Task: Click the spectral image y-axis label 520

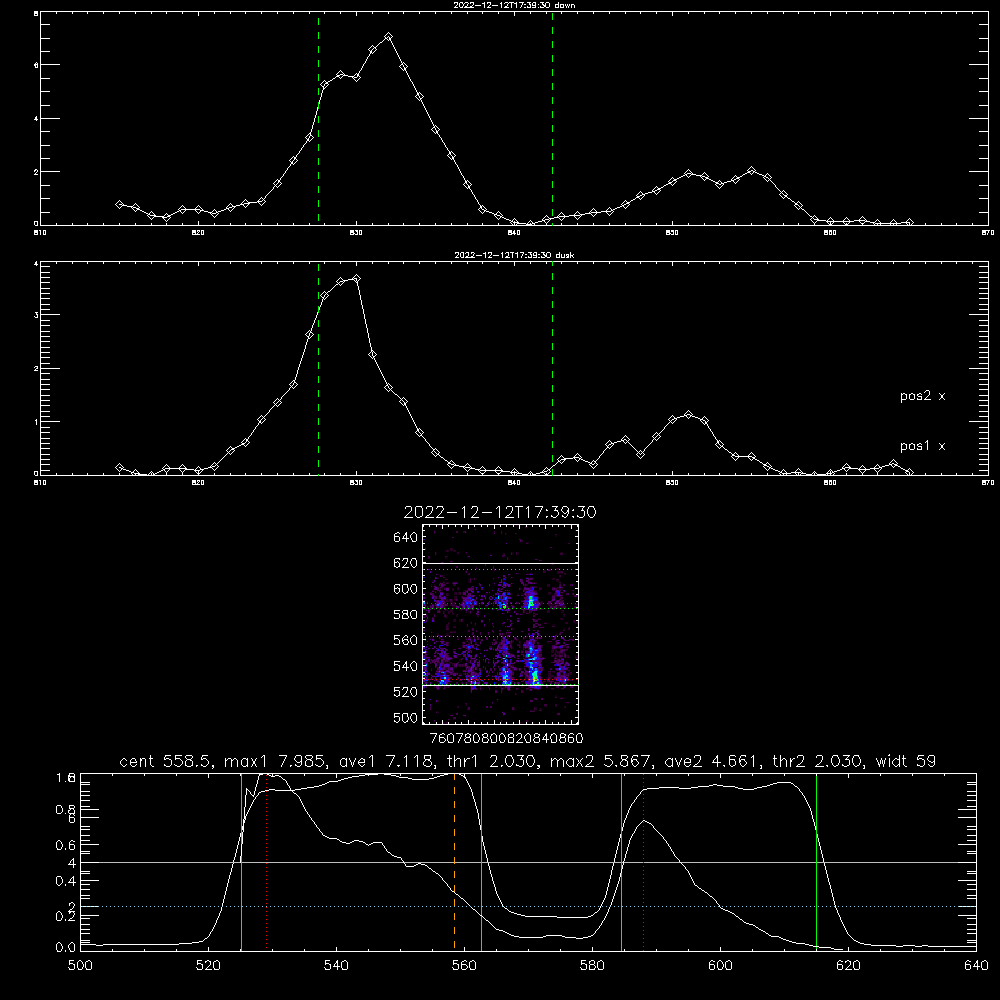Action: [x=406, y=692]
